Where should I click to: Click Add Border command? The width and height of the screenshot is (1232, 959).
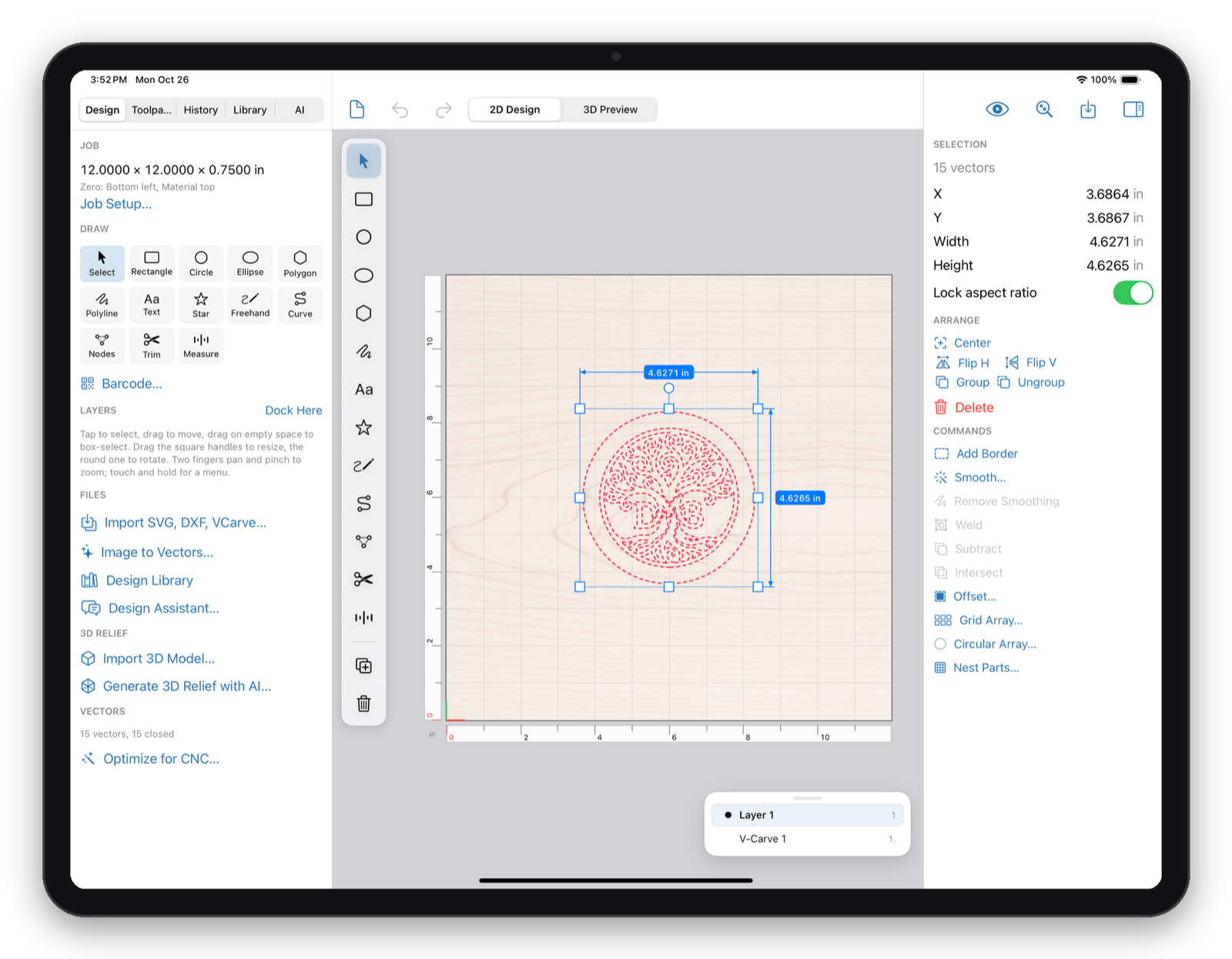[x=976, y=454]
